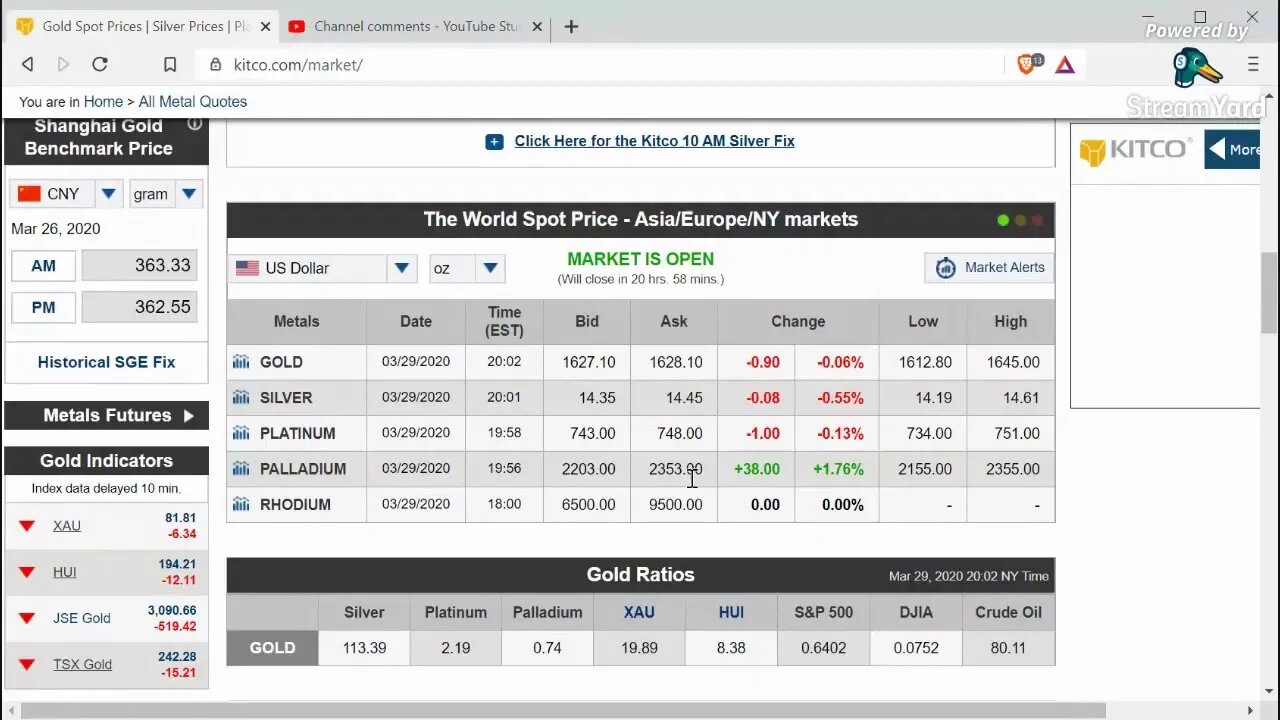Click the Crude Oil ratio value 80.11
This screenshot has height=720, width=1280.
pyautogui.click(x=1008, y=648)
